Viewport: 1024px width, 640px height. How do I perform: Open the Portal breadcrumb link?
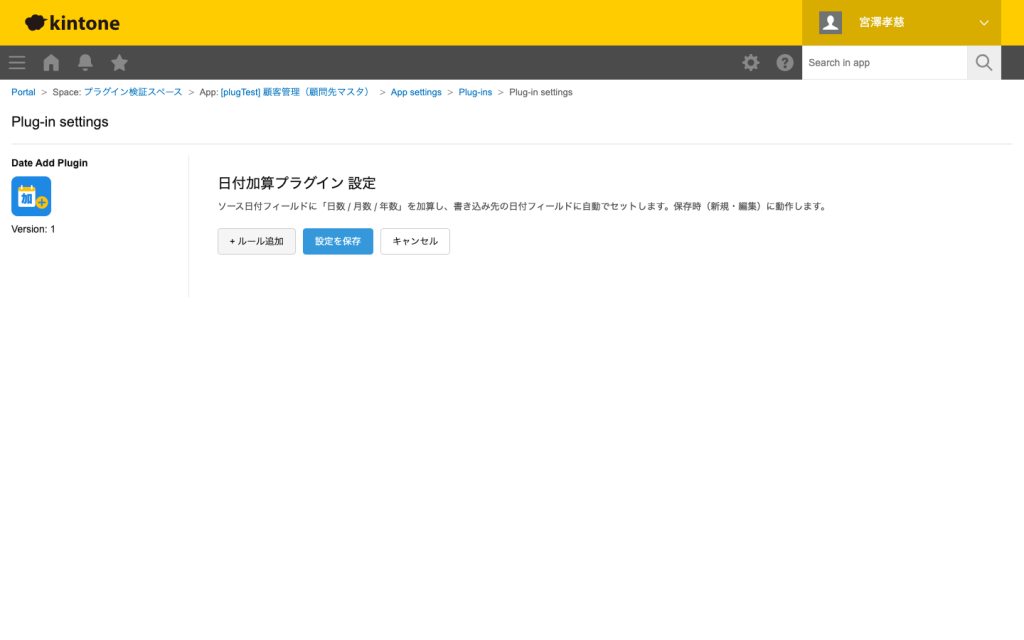[x=23, y=91]
